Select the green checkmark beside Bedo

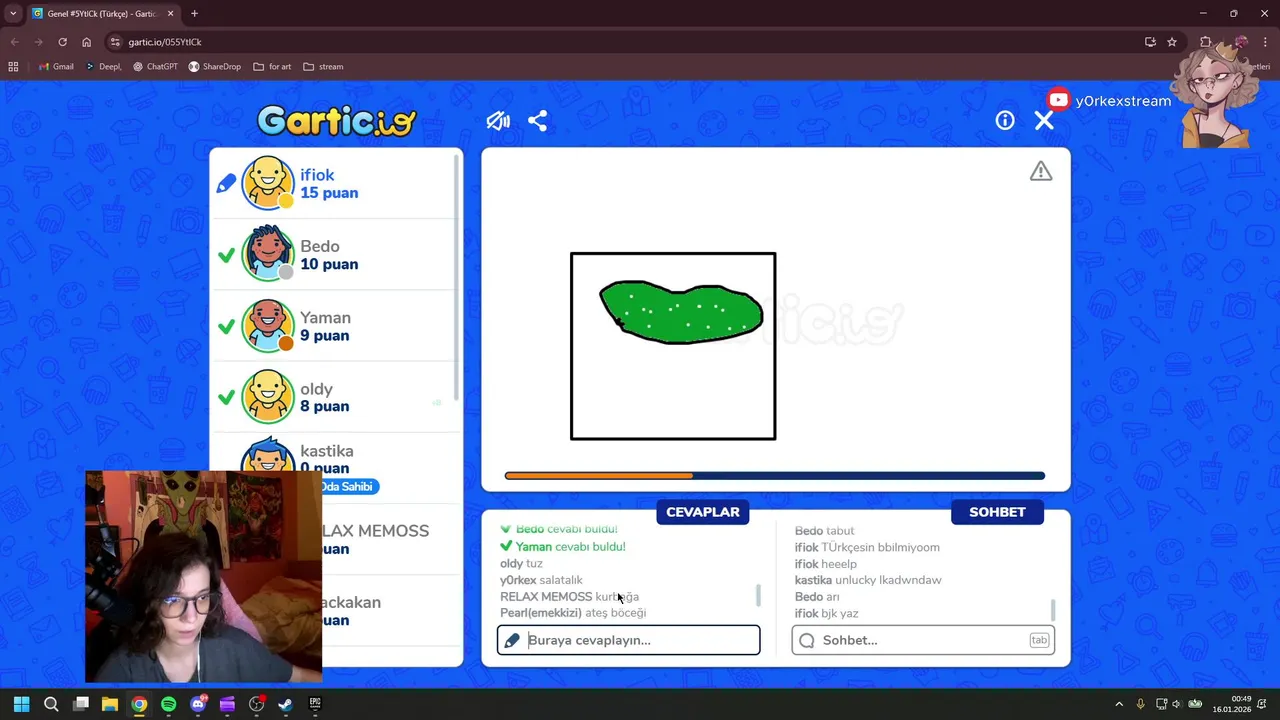pos(226,255)
